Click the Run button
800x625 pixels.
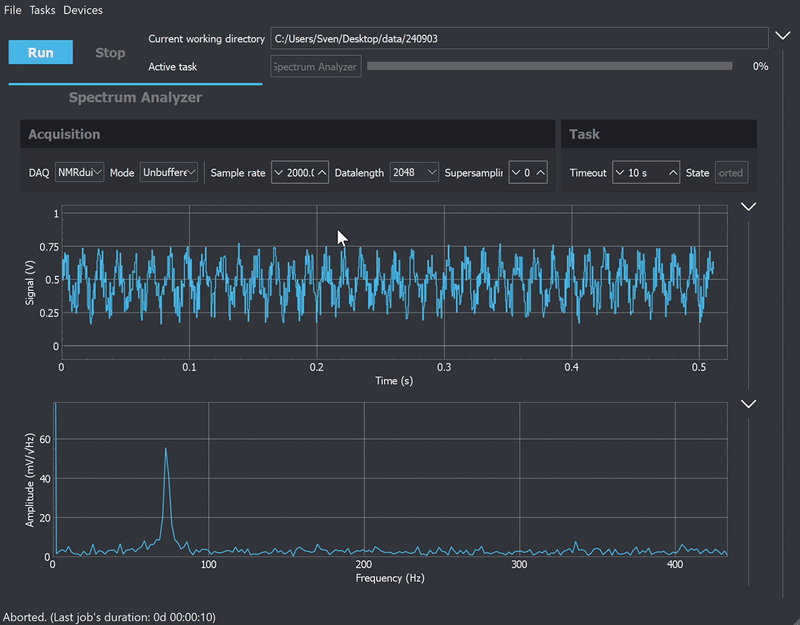click(x=40, y=53)
